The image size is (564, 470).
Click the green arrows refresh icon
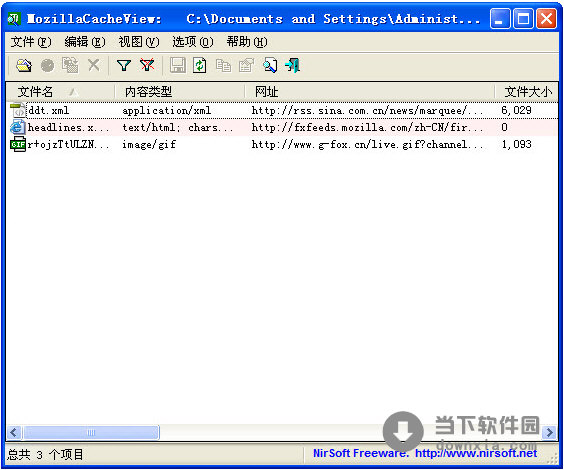pos(200,65)
